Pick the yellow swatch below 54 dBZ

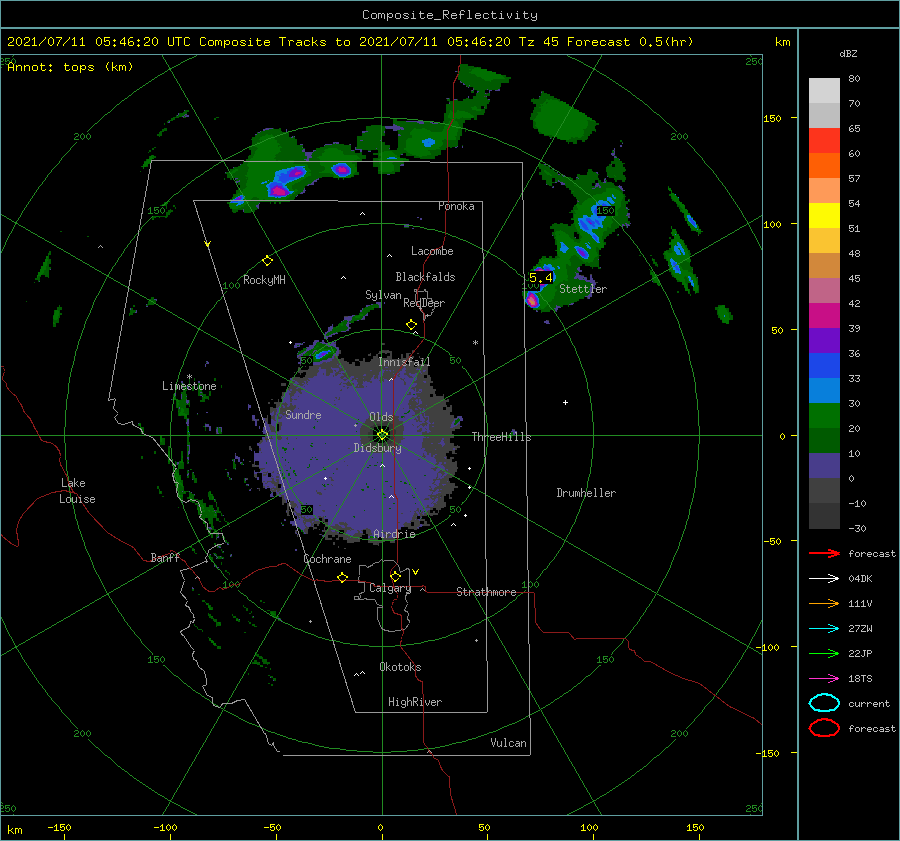pyautogui.click(x=824, y=216)
